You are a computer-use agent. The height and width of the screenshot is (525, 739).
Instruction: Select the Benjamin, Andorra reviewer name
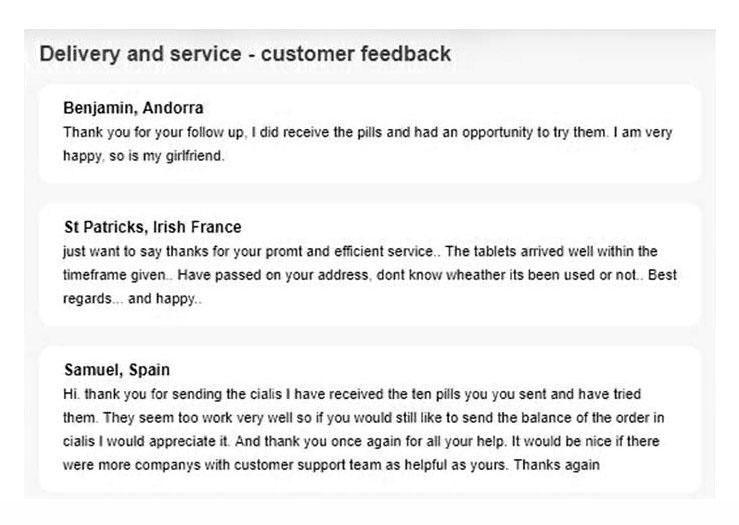tap(133, 108)
